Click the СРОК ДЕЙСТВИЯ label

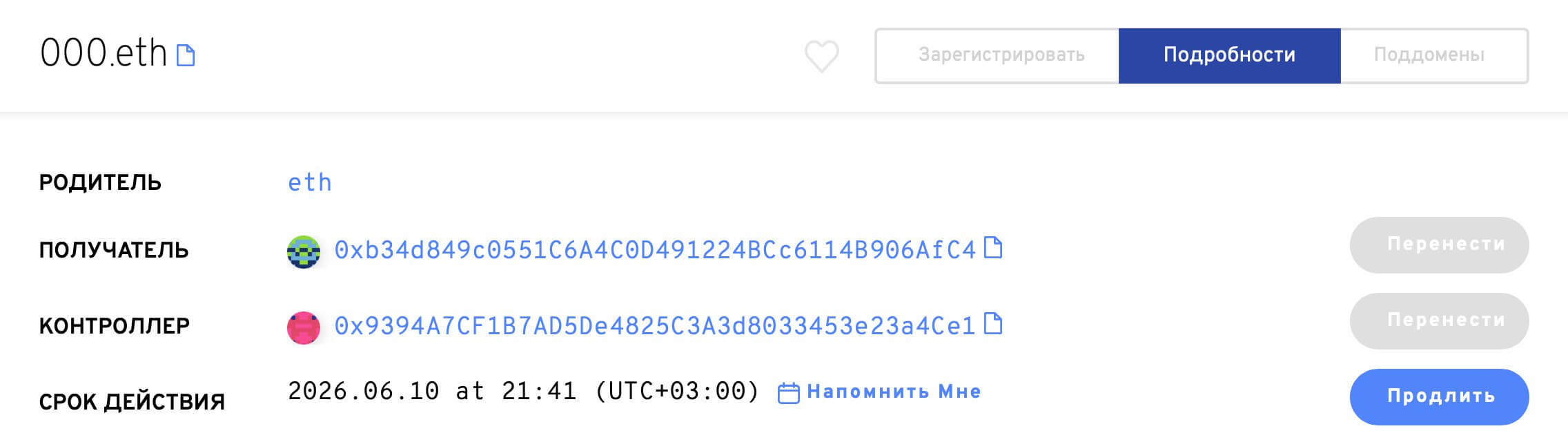point(132,401)
